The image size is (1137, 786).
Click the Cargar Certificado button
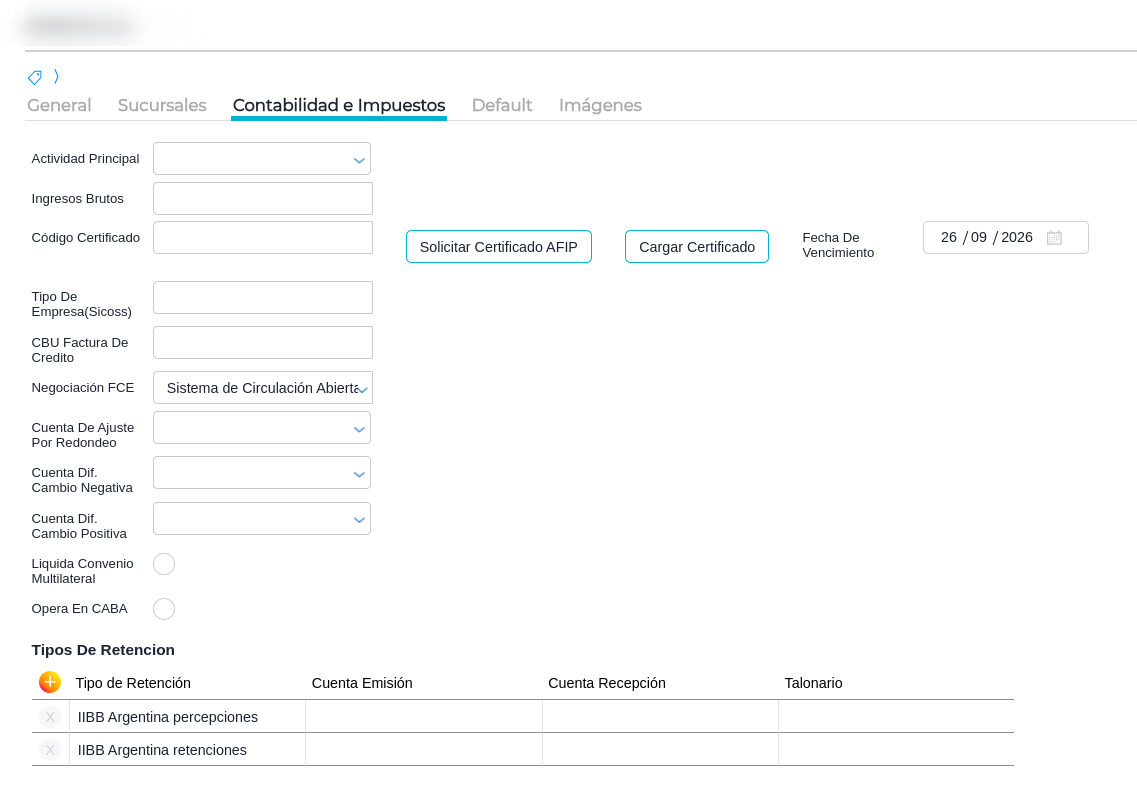(x=697, y=247)
